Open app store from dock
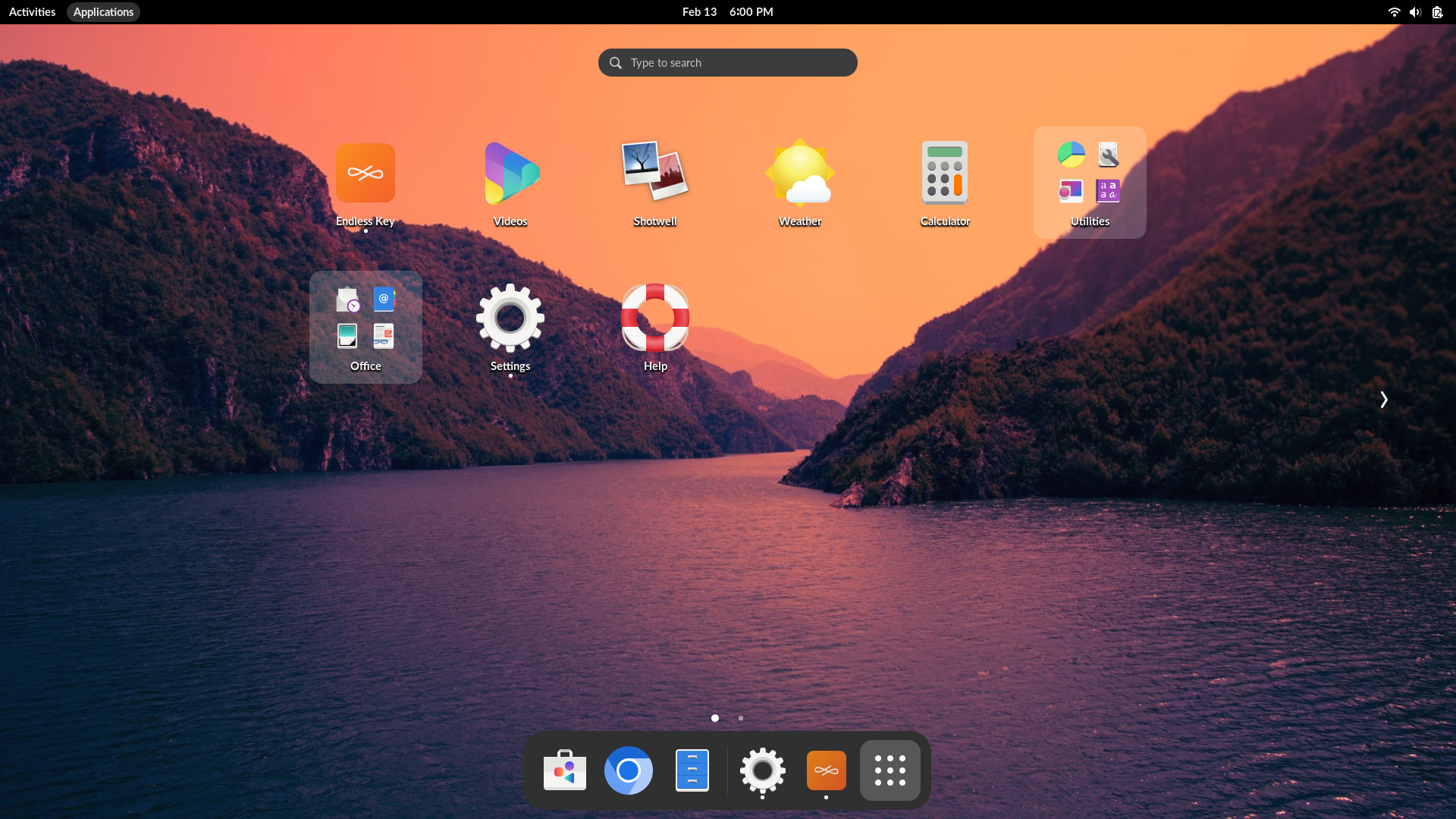 564,770
